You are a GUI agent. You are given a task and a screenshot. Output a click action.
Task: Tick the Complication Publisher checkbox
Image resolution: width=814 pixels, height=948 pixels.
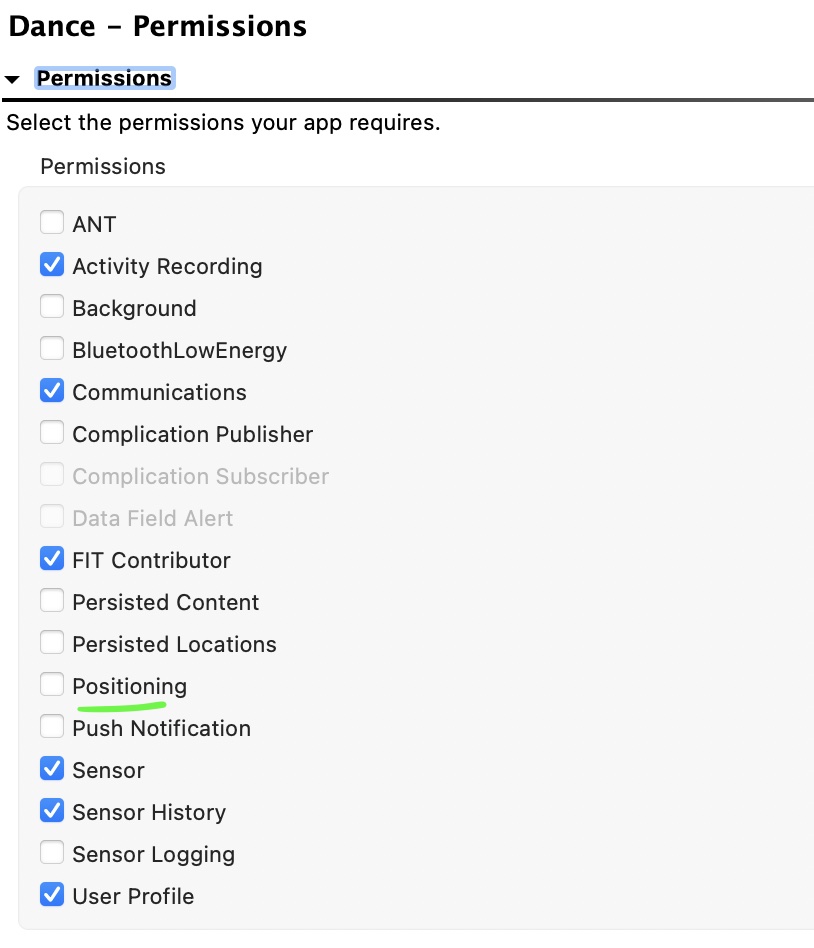[52, 433]
